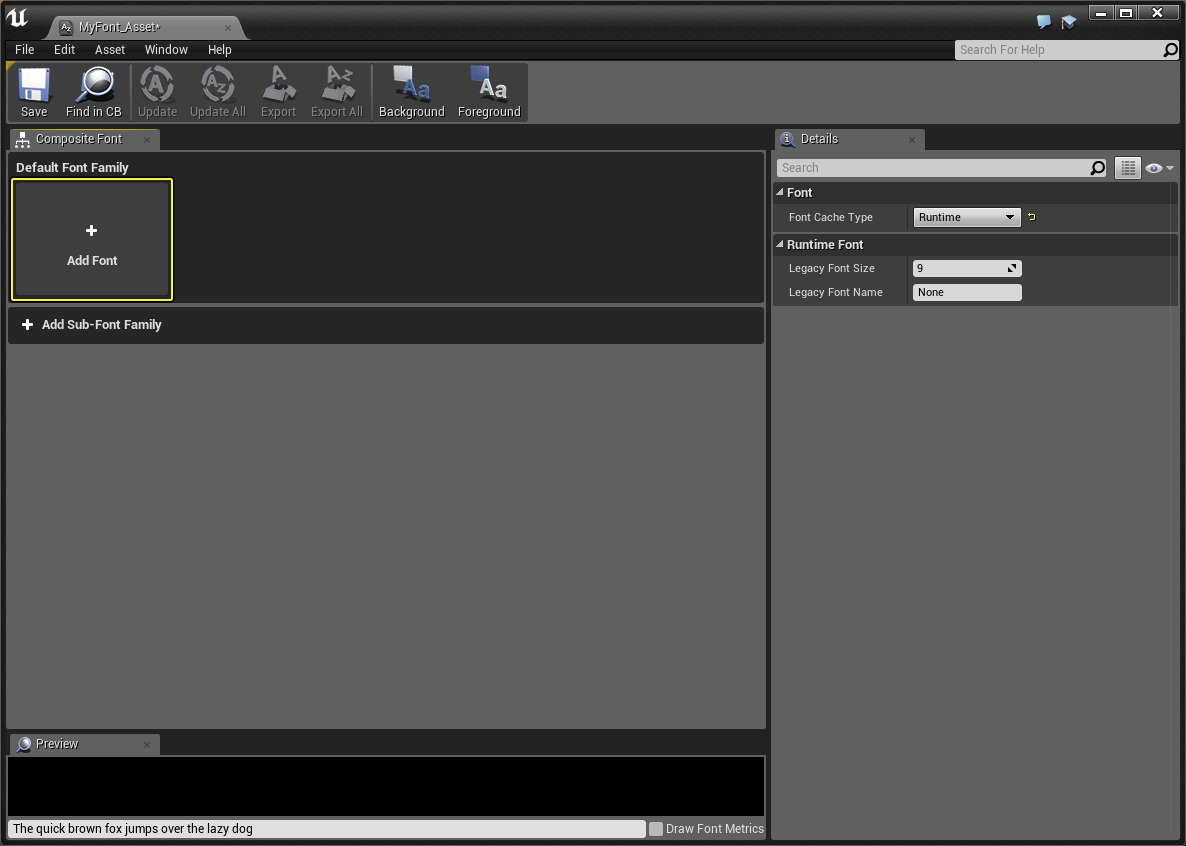The height and width of the screenshot is (846, 1186).
Task: Click the Legacy Font Name field
Action: click(967, 293)
